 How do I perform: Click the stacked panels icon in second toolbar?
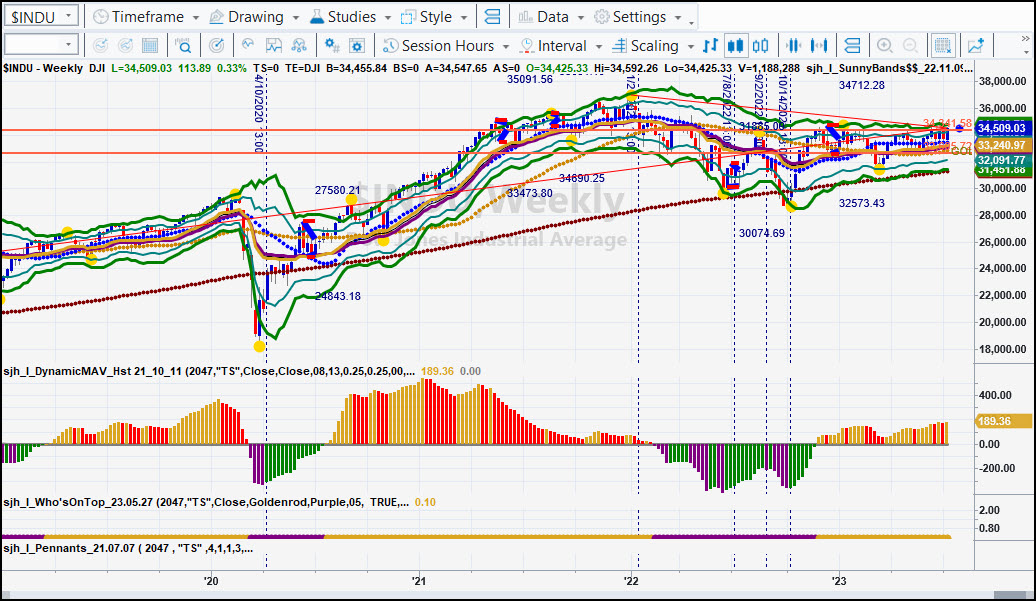click(x=852, y=46)
